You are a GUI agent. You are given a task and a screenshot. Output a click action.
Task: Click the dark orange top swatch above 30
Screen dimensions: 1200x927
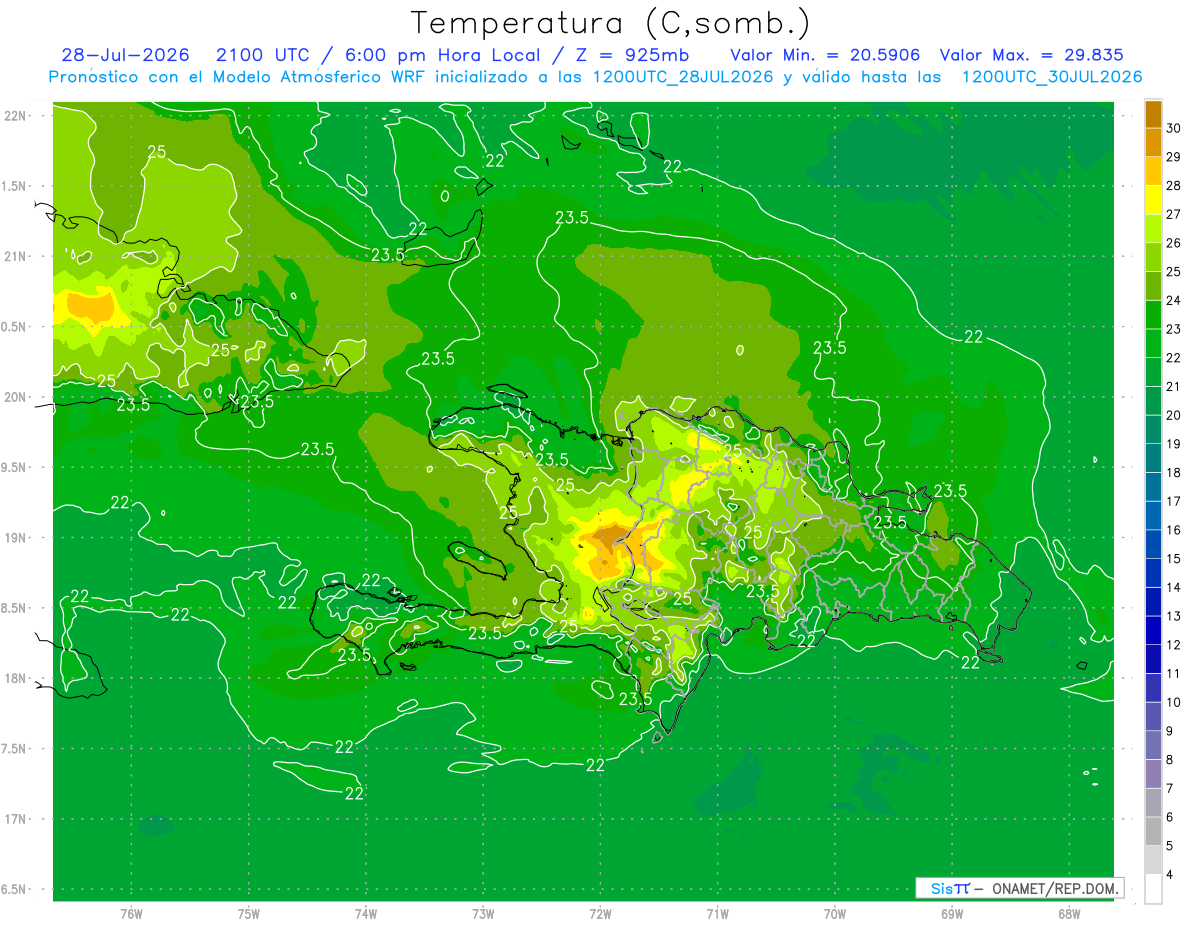coord(1153,114)
